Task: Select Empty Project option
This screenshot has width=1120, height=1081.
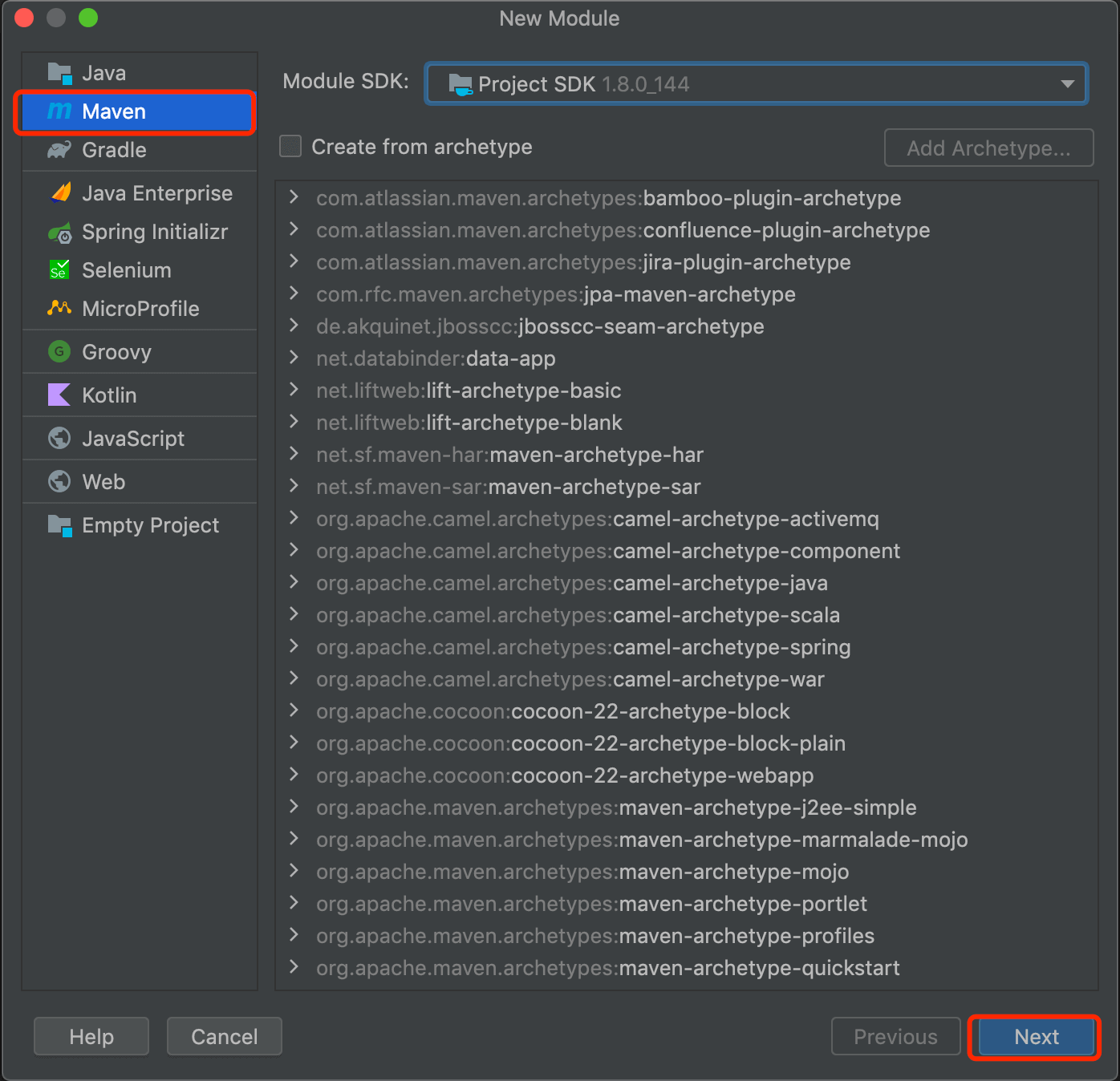Action: click(x=140, y=525)
